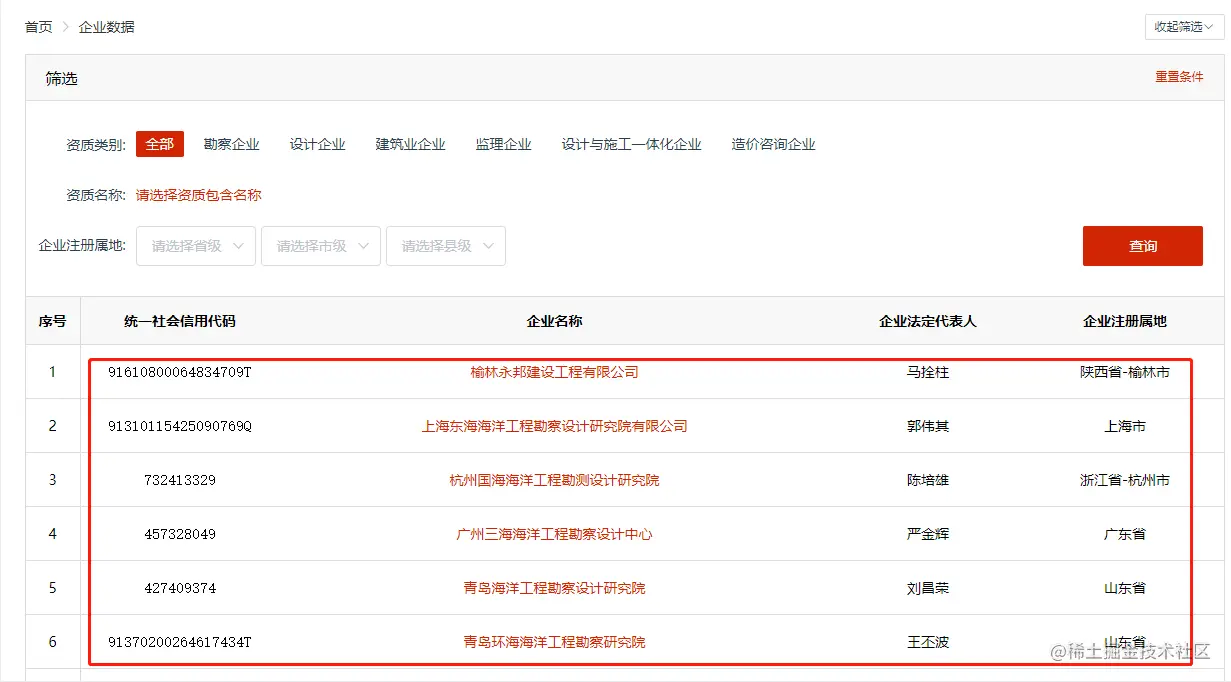The height and width of the screenshot is (682, 1231).
Task: Open 榆林永邦建设工程有限公司 company link
Action: tap(555, 372)
